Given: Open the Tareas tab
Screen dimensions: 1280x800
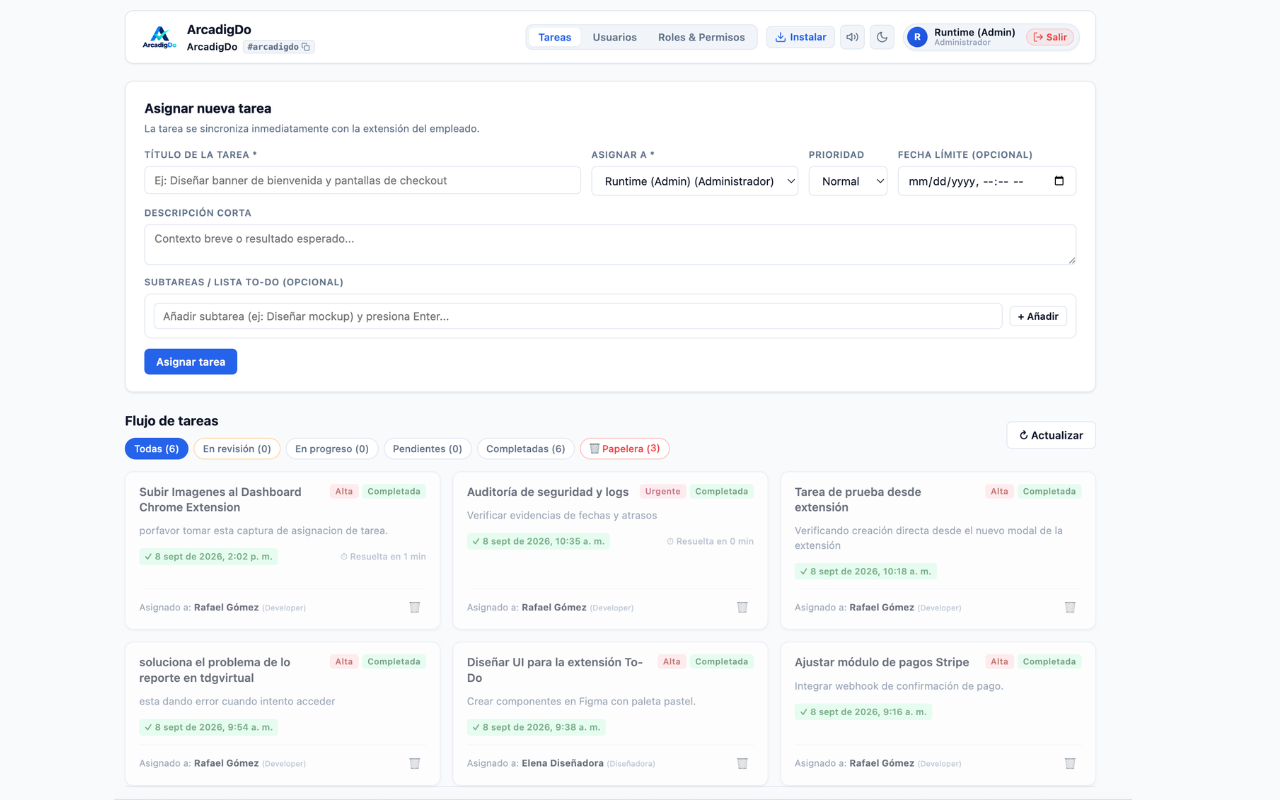Looking at the screenshot, I should (x=555, y=37).
